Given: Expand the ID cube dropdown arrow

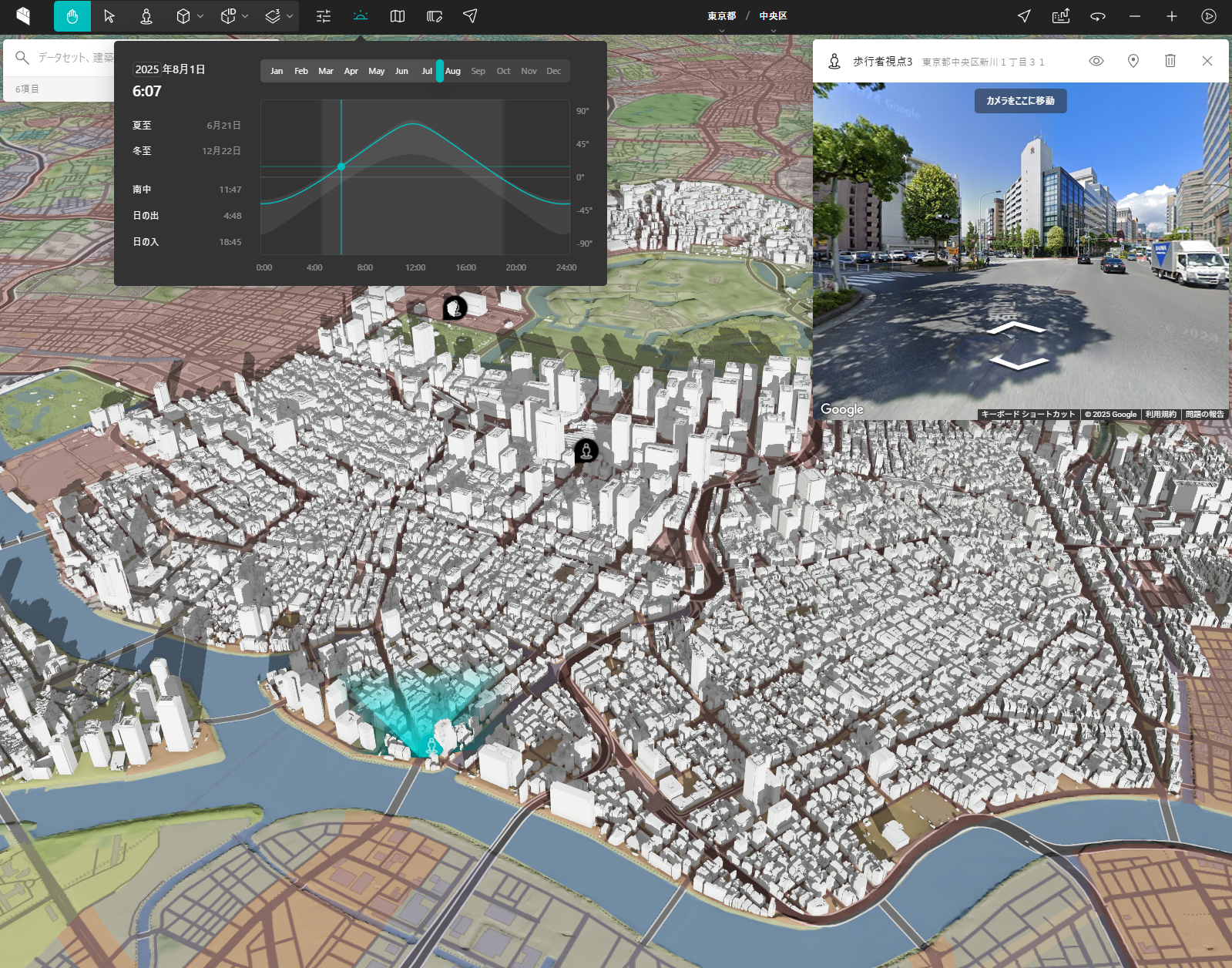Looking at the screenshot, I should [x=245, y=16].
